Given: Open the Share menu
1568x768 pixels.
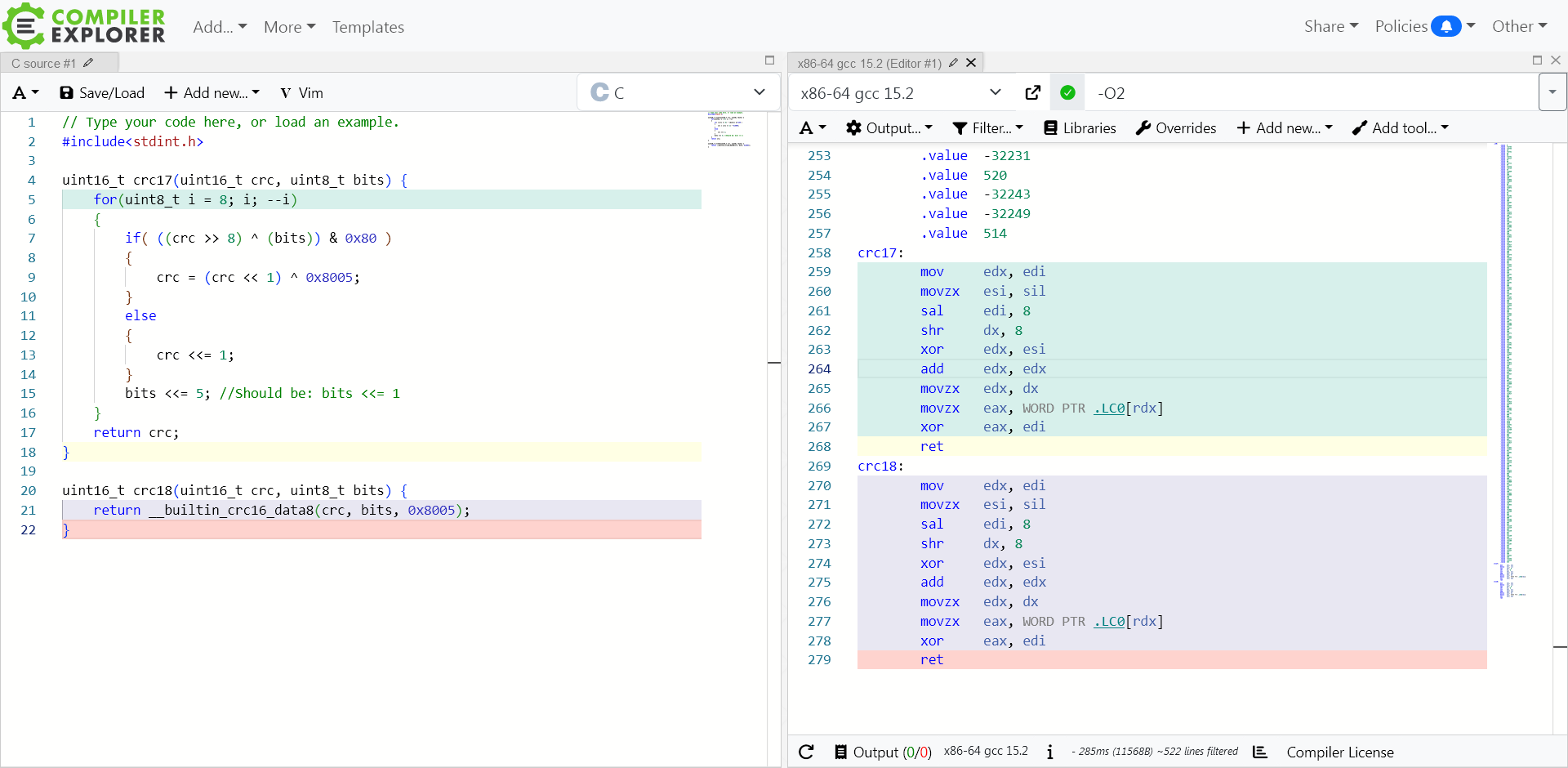Looking at the screenshot, I should click(1330, 26).
